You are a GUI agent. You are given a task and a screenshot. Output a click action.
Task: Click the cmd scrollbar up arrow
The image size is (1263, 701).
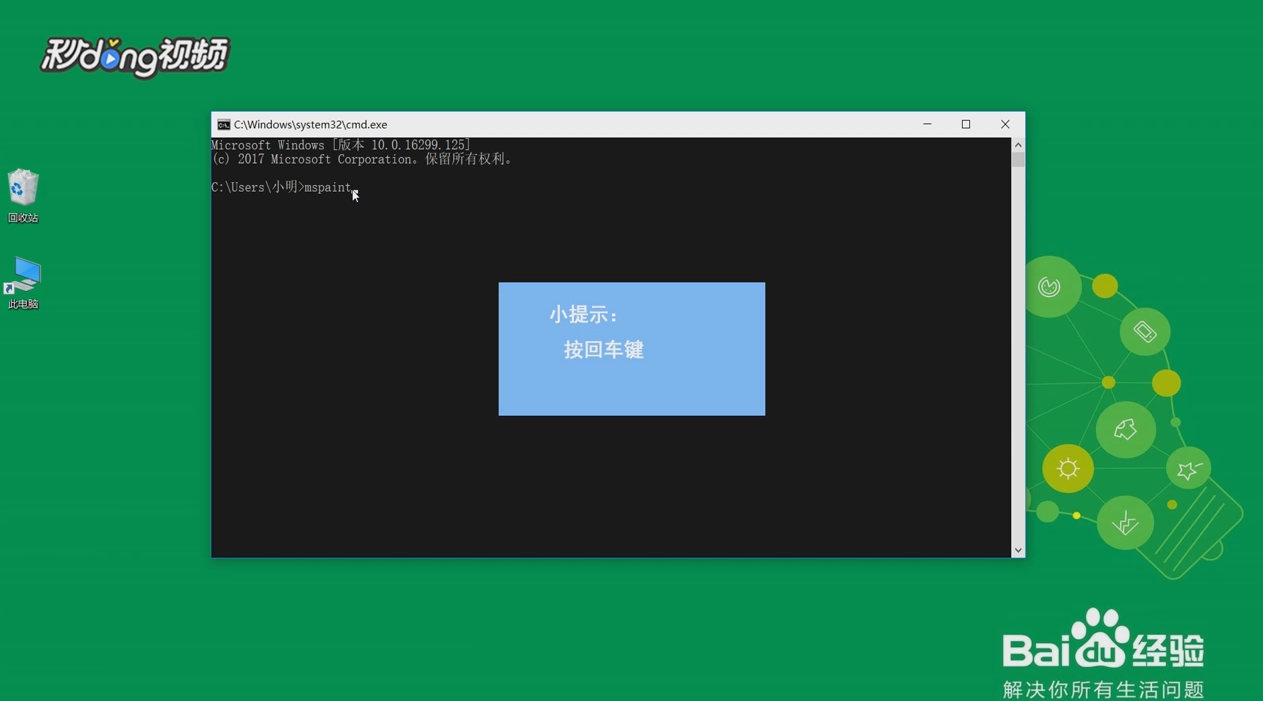[x=1018, y=145]
